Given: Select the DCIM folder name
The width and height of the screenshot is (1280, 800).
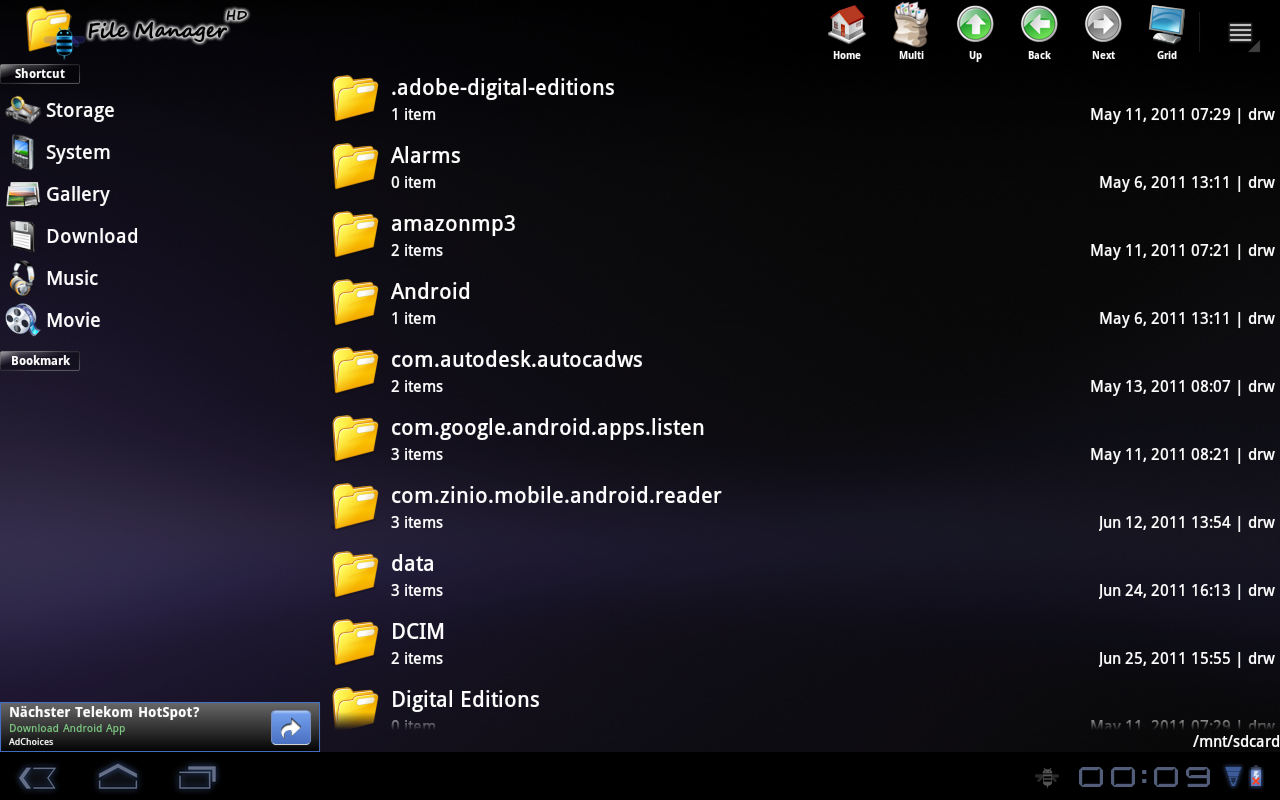Looking at the screenshot, I should 418,632.
